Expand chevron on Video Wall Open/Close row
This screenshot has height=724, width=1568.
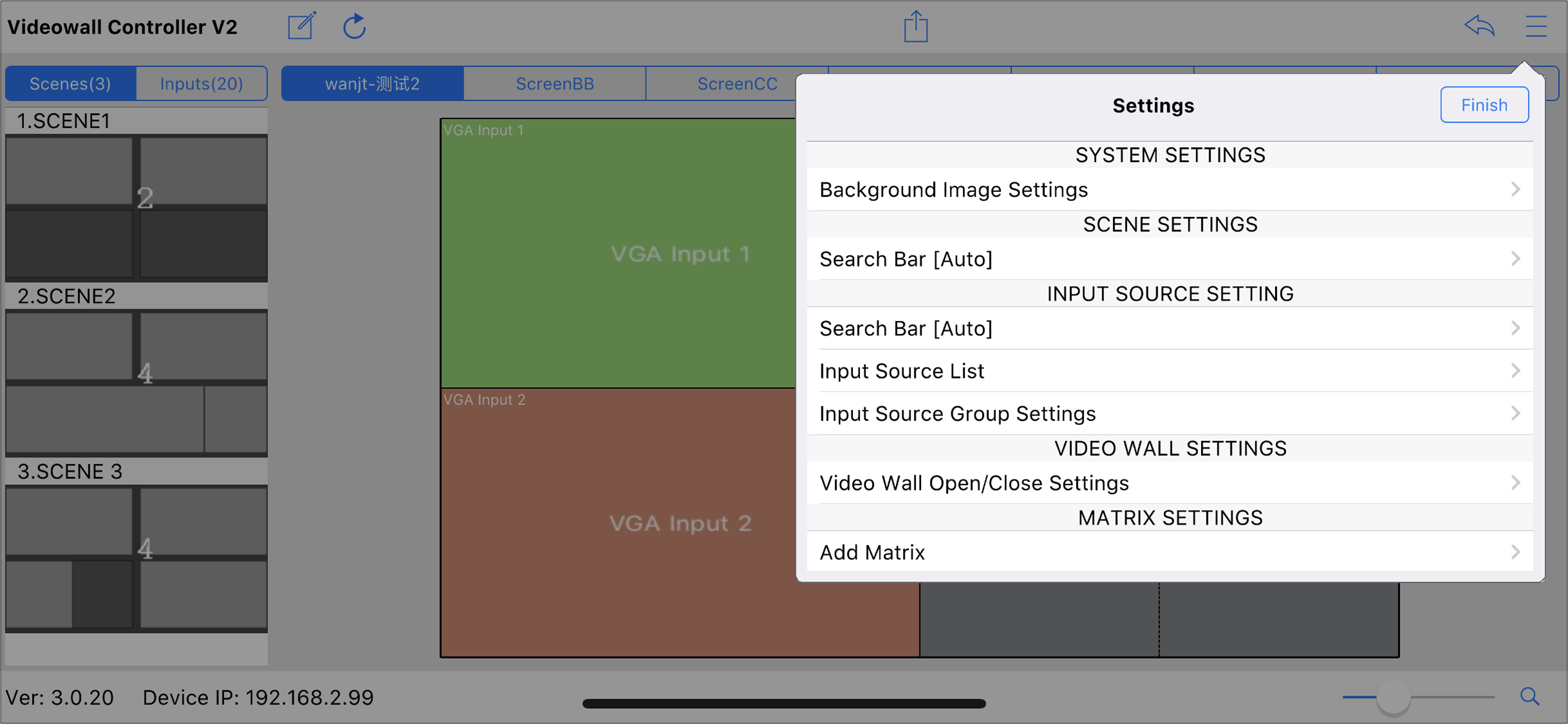coord(1515,483)
